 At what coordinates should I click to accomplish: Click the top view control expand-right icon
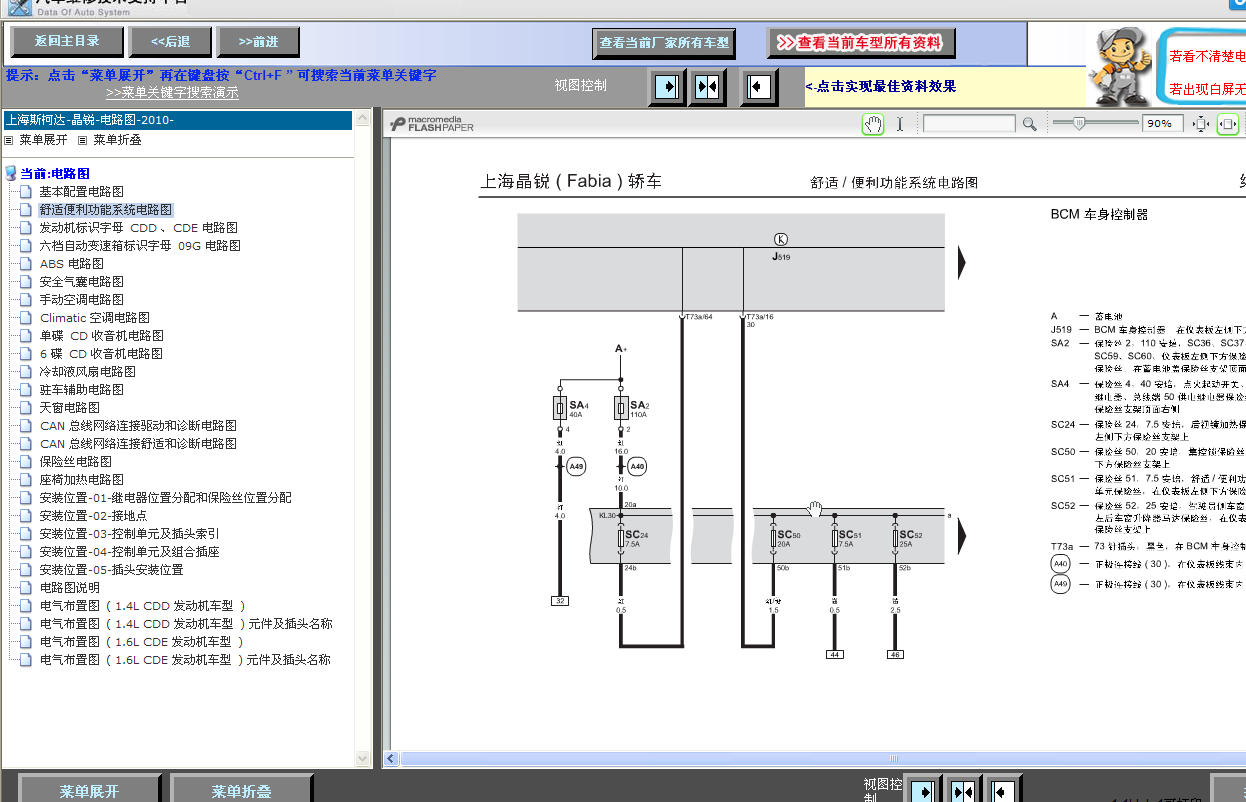pyautogui.click(x=667, y=87)
